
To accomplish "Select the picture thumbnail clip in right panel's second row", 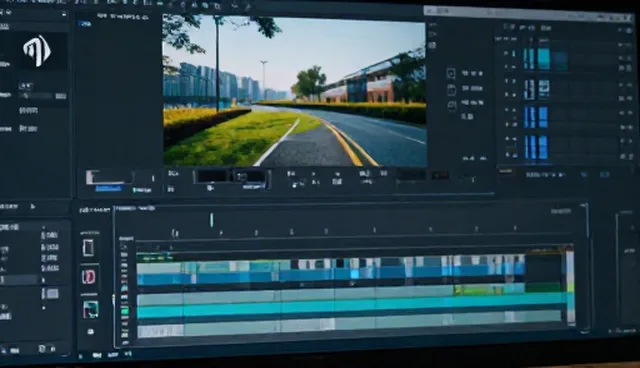I will (x=544, y=89).
